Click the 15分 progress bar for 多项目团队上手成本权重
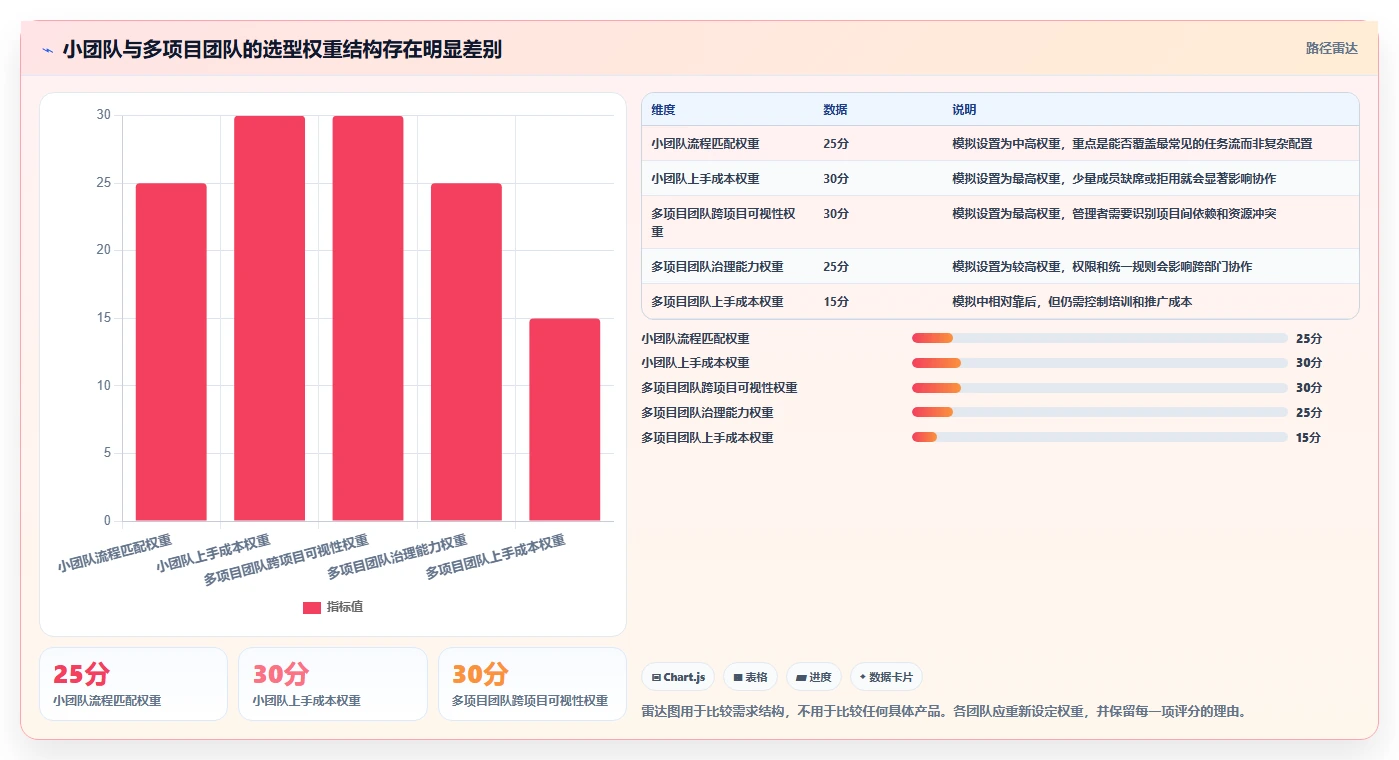This screenshot has width=1399, height=760. point(1099,437)
